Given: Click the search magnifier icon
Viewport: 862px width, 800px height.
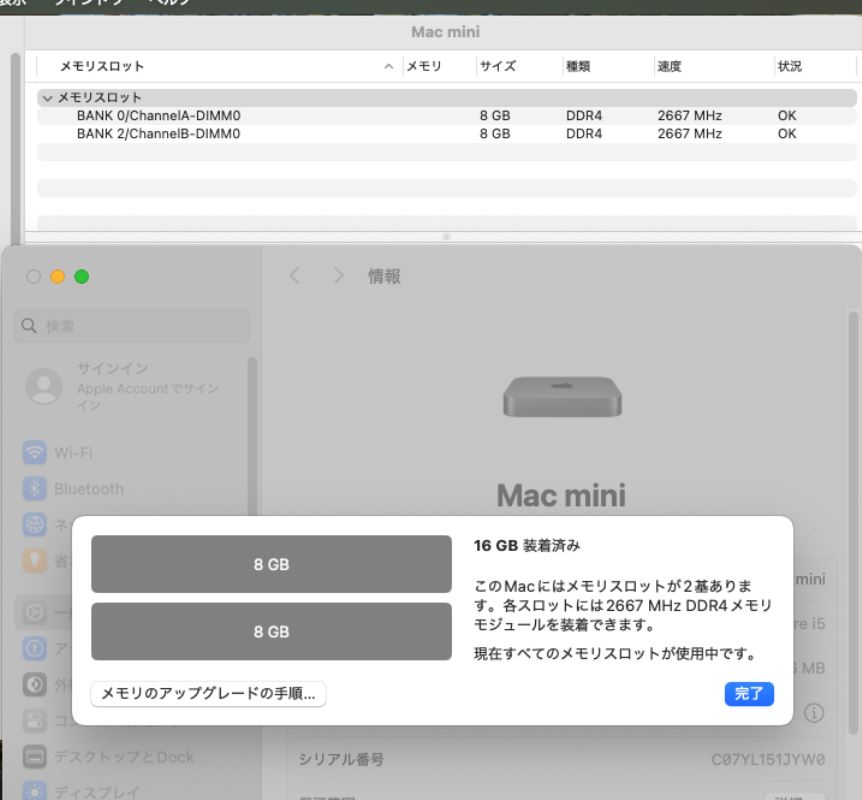Looking at the screenshot, I should (x=29, y=326).
